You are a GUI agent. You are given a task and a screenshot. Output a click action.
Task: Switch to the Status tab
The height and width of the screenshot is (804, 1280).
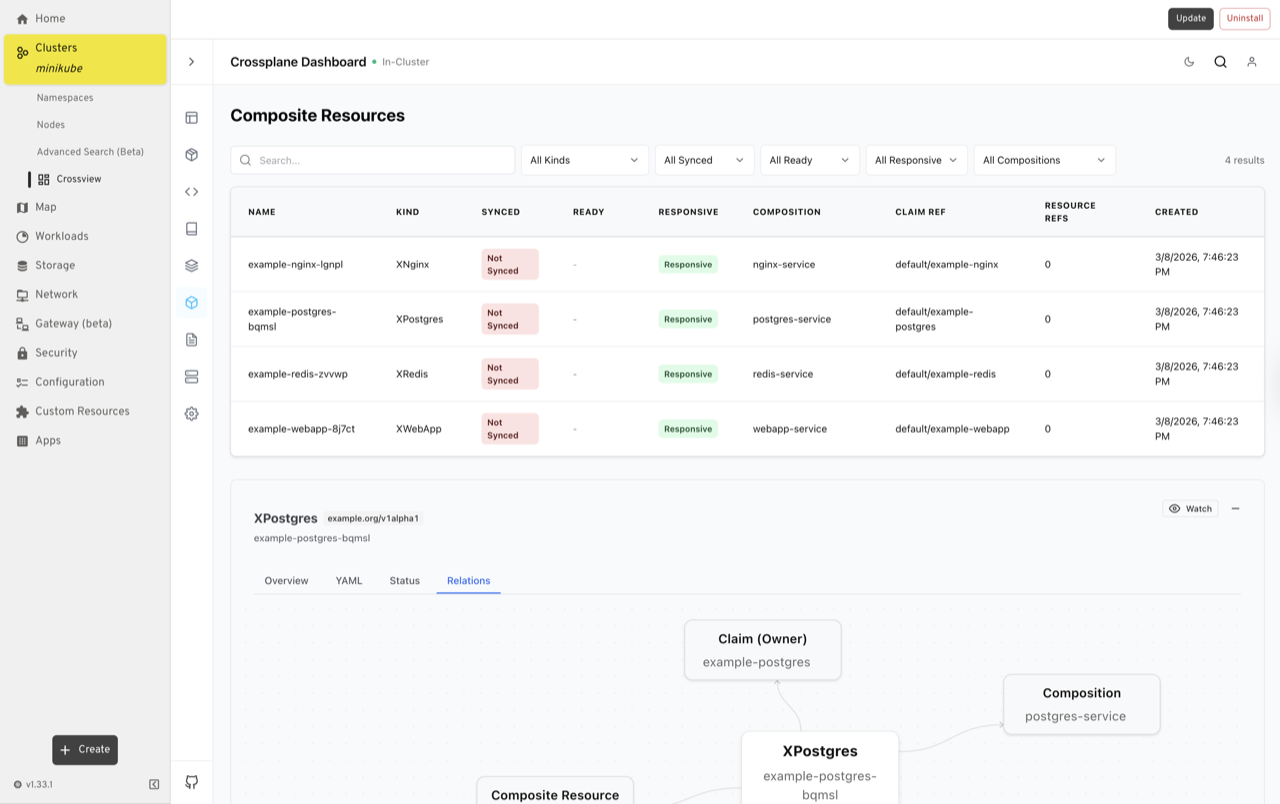click(405, 581)
